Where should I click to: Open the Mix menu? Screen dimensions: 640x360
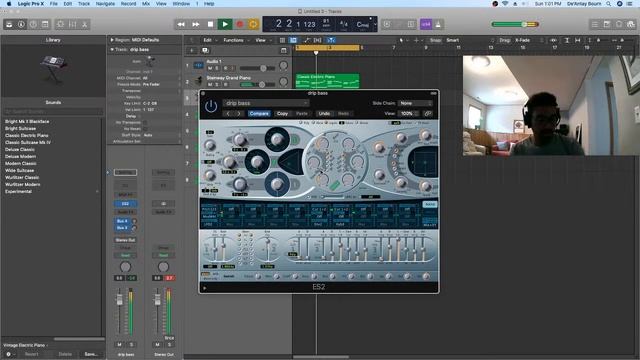(x=146, y=4)
